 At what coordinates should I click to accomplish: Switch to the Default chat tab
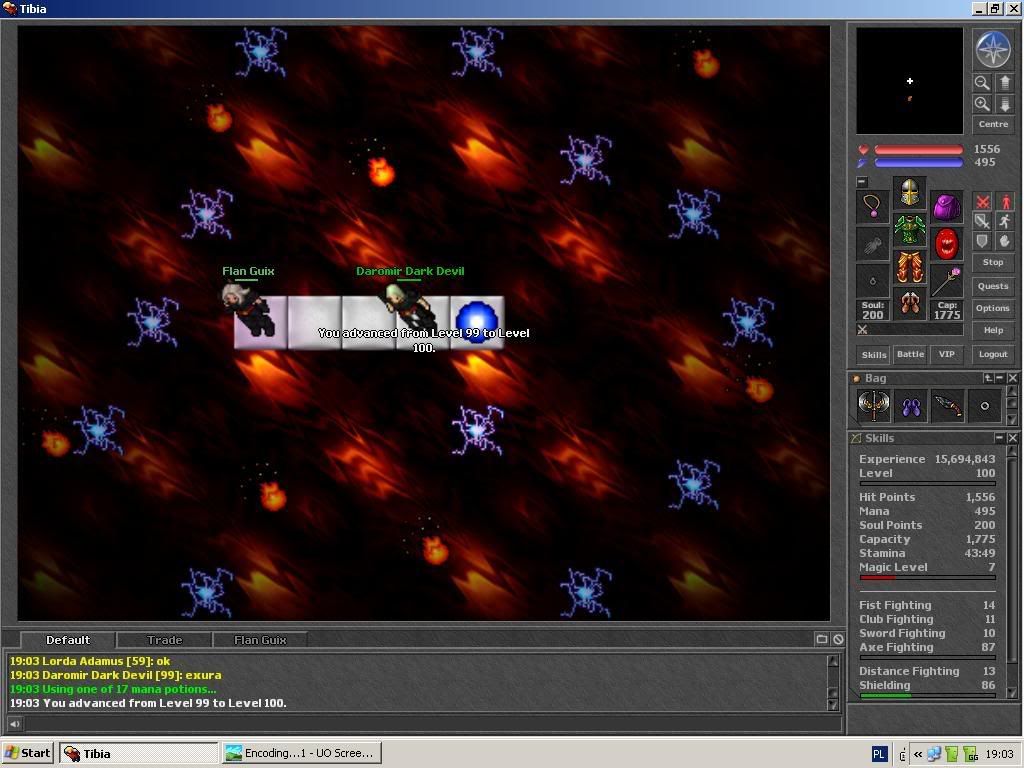[68, 640]
